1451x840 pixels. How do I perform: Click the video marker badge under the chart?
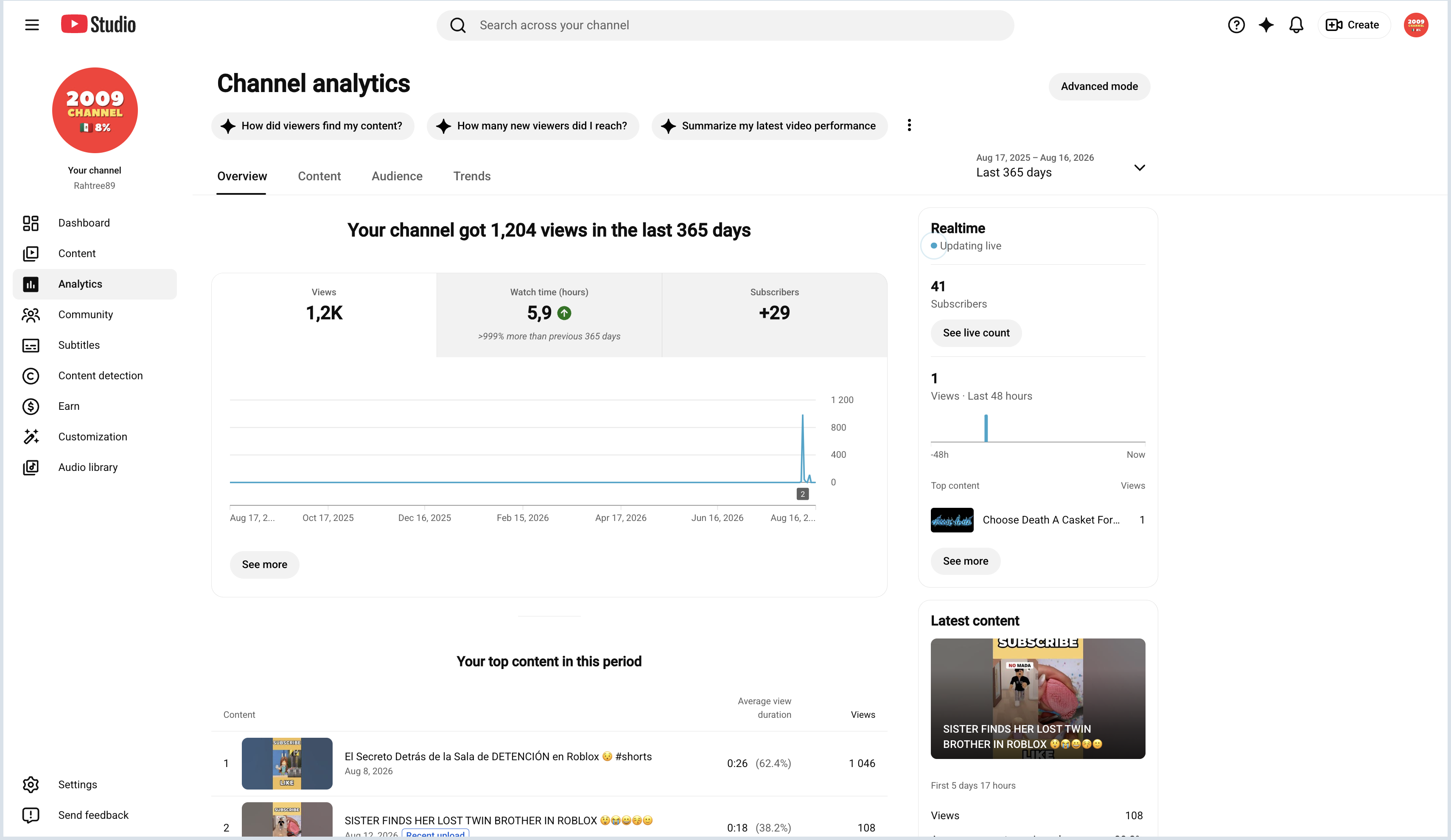pyautogui.click(x=803, y=494)
